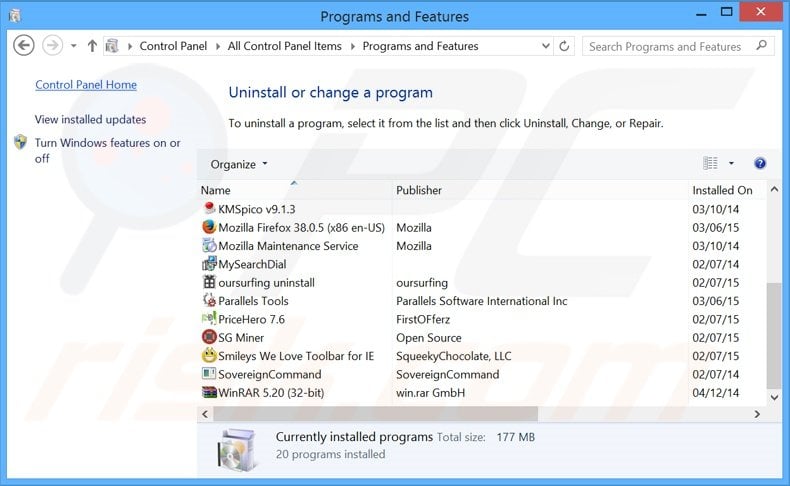This screenshot has height=486, width=790.
Task: Click the Mozilla Maintenance Service icon
Action: (x=209, y=245)
